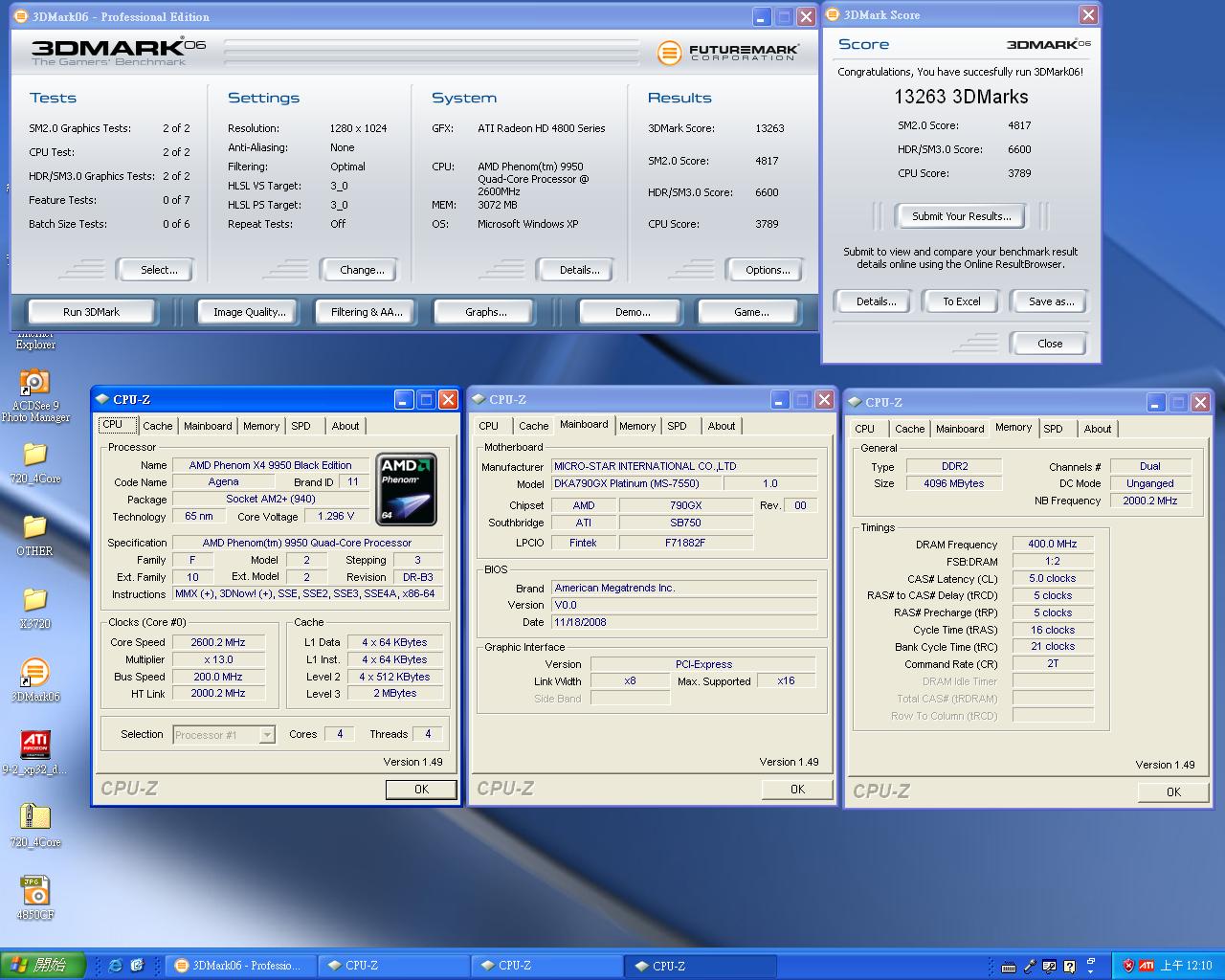The image size is (1225, 980).
Task: Click the AMD Phenom logo in CPU-Z
Action: tap(407, 489)
